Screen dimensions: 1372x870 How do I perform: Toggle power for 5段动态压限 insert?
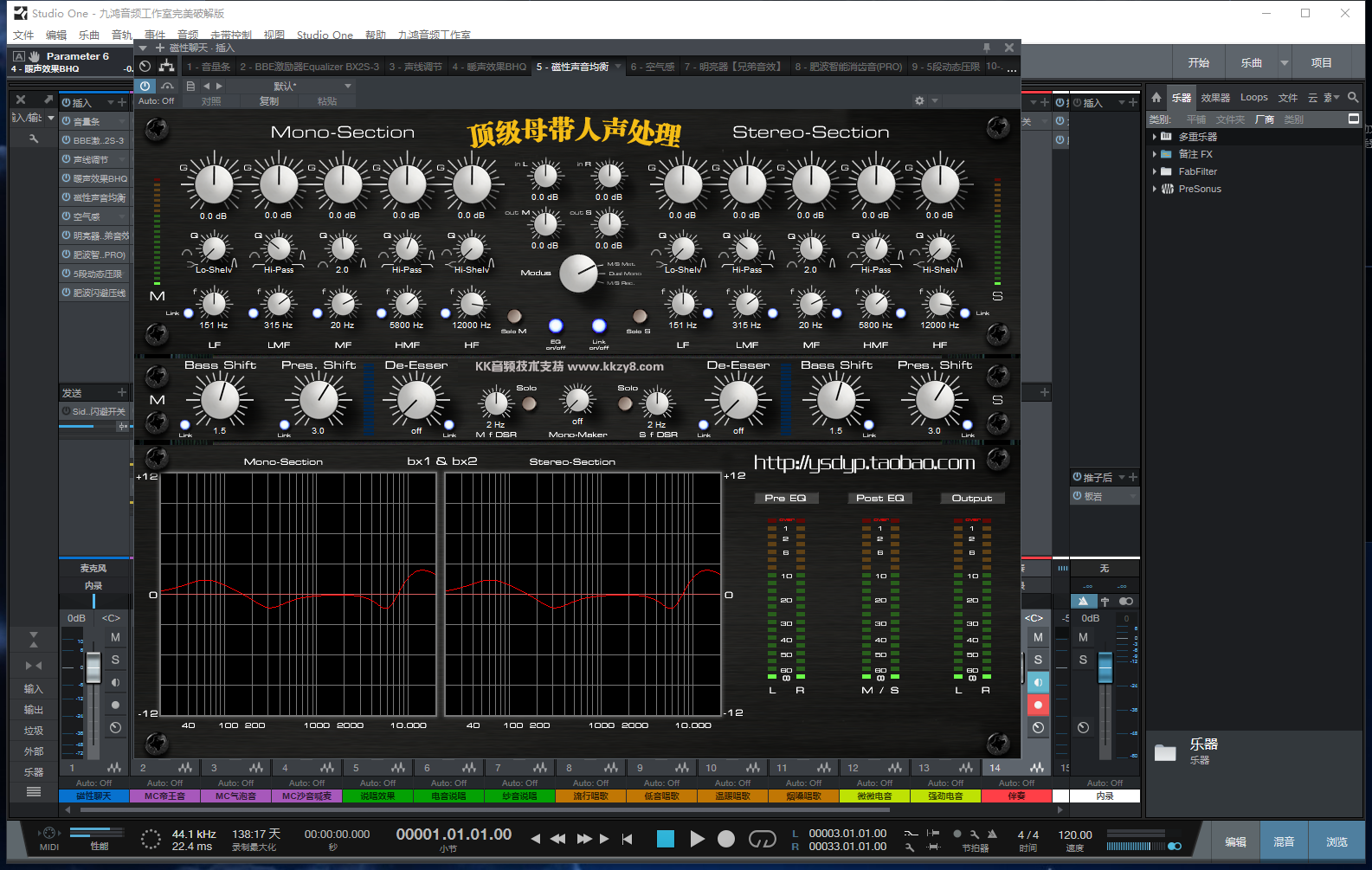coord(66,274)
